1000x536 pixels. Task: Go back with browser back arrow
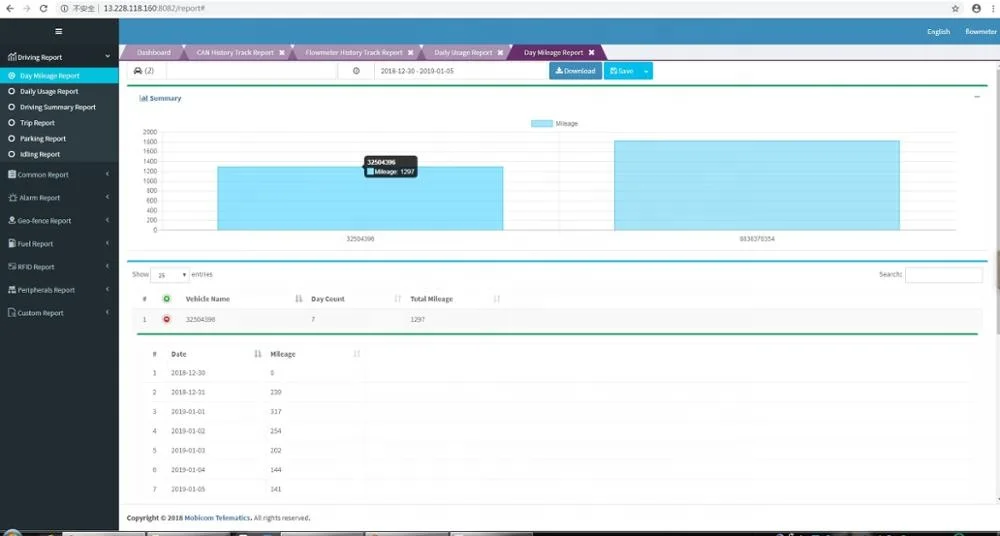coord(10,8)
